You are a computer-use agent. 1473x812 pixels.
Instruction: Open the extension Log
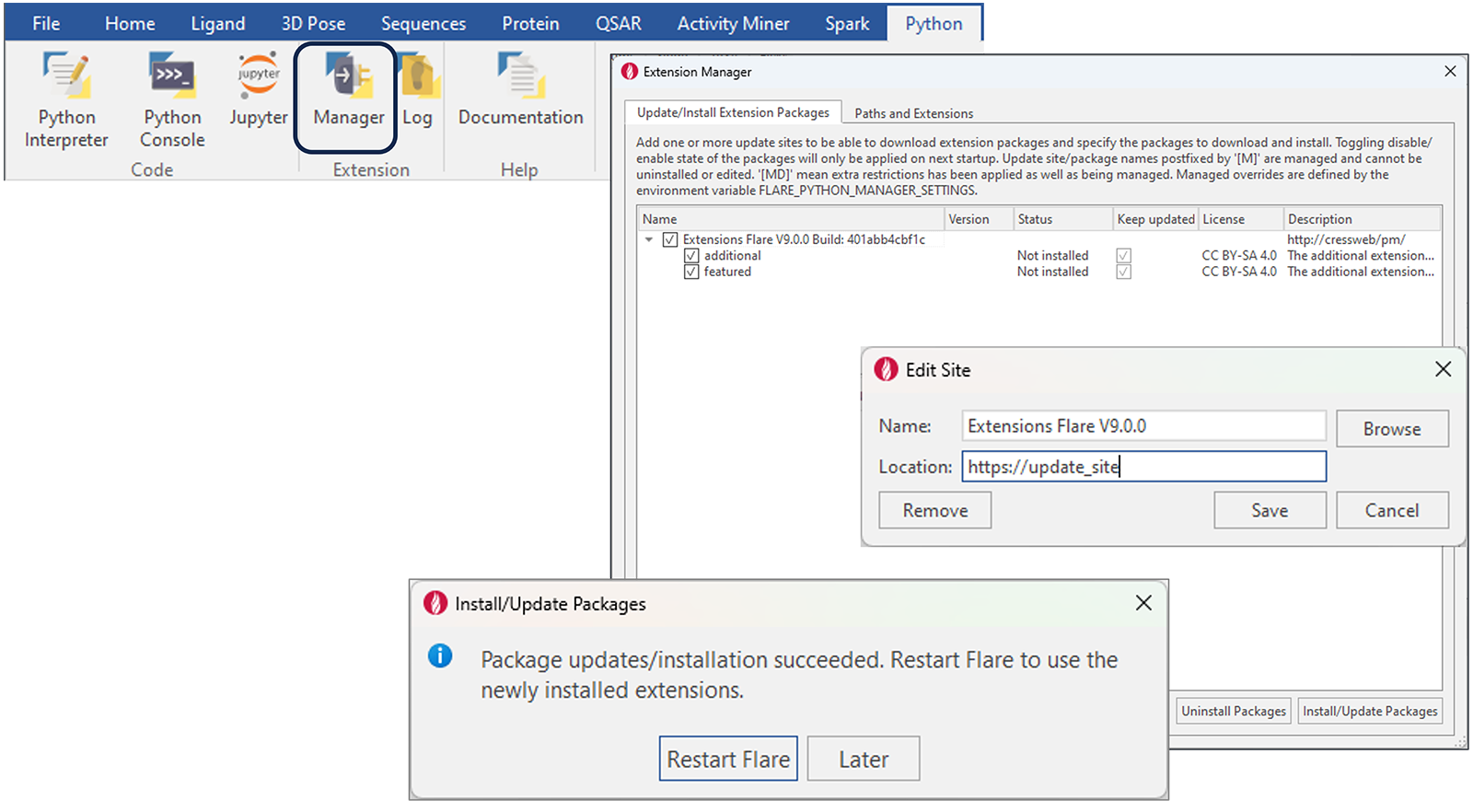point(417,90)
